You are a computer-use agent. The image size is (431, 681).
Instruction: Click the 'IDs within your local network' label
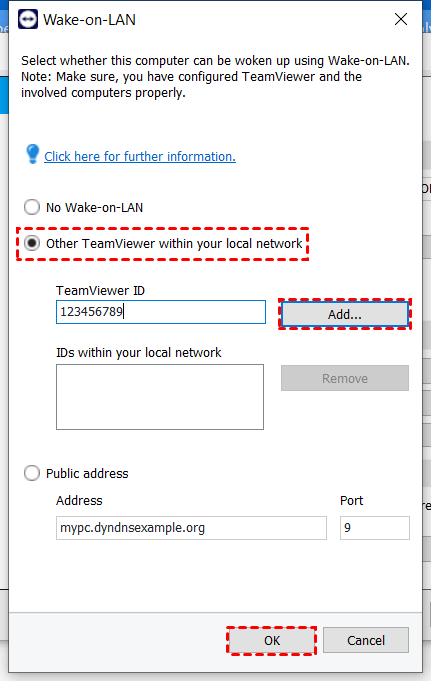tap(139, 353)
